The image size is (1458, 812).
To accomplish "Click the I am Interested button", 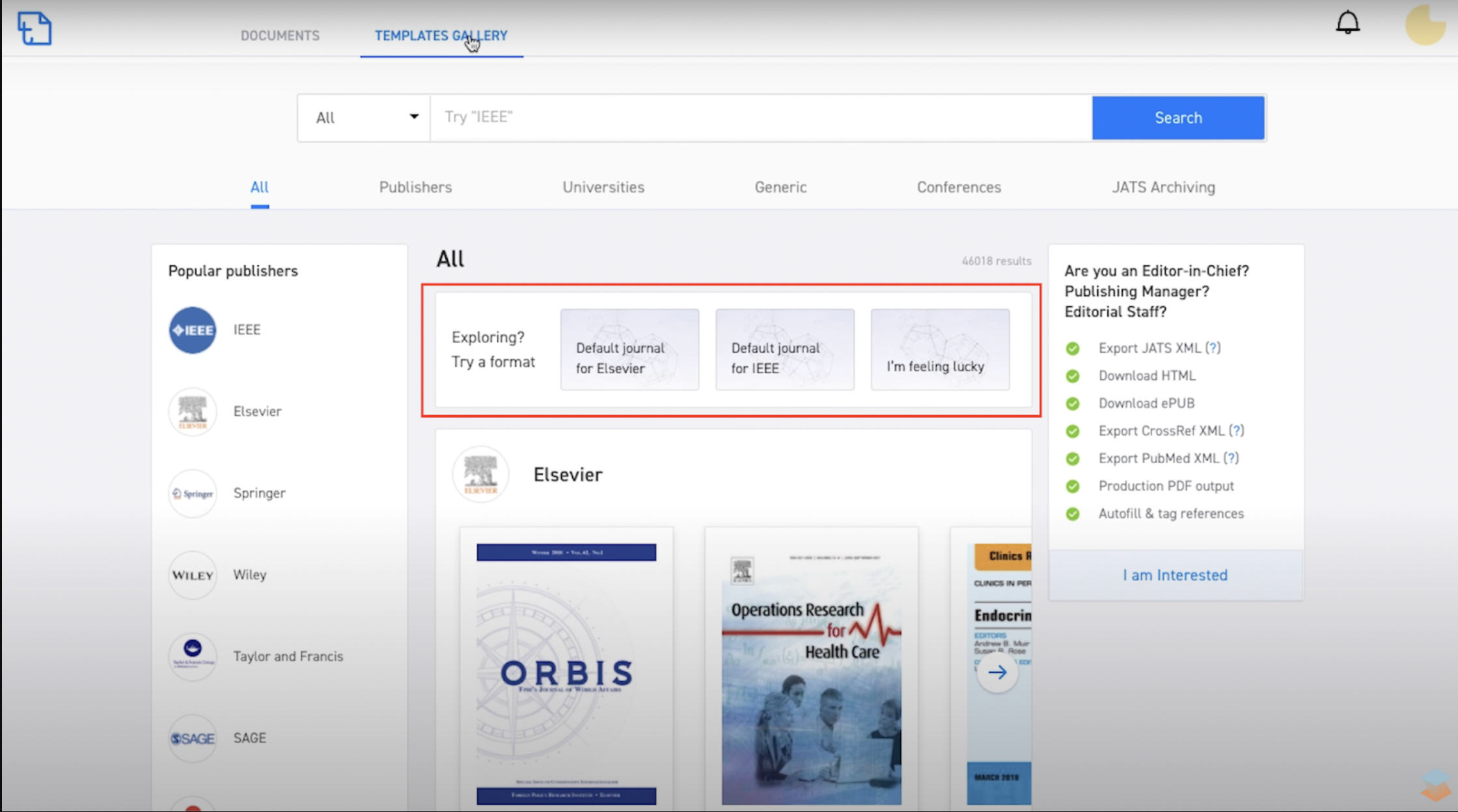I will pyautogui.click(x=1175, y=575).
